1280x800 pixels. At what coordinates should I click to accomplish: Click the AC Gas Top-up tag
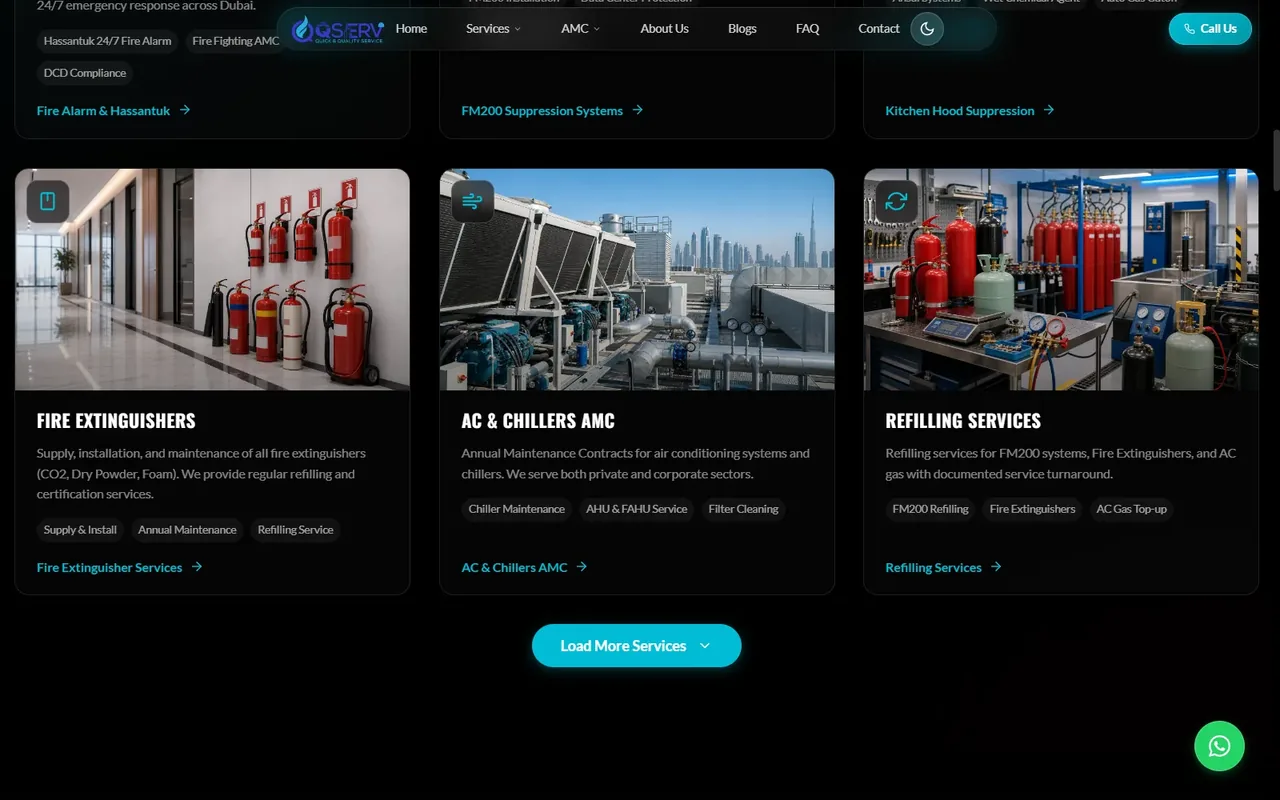[1131, 509]
